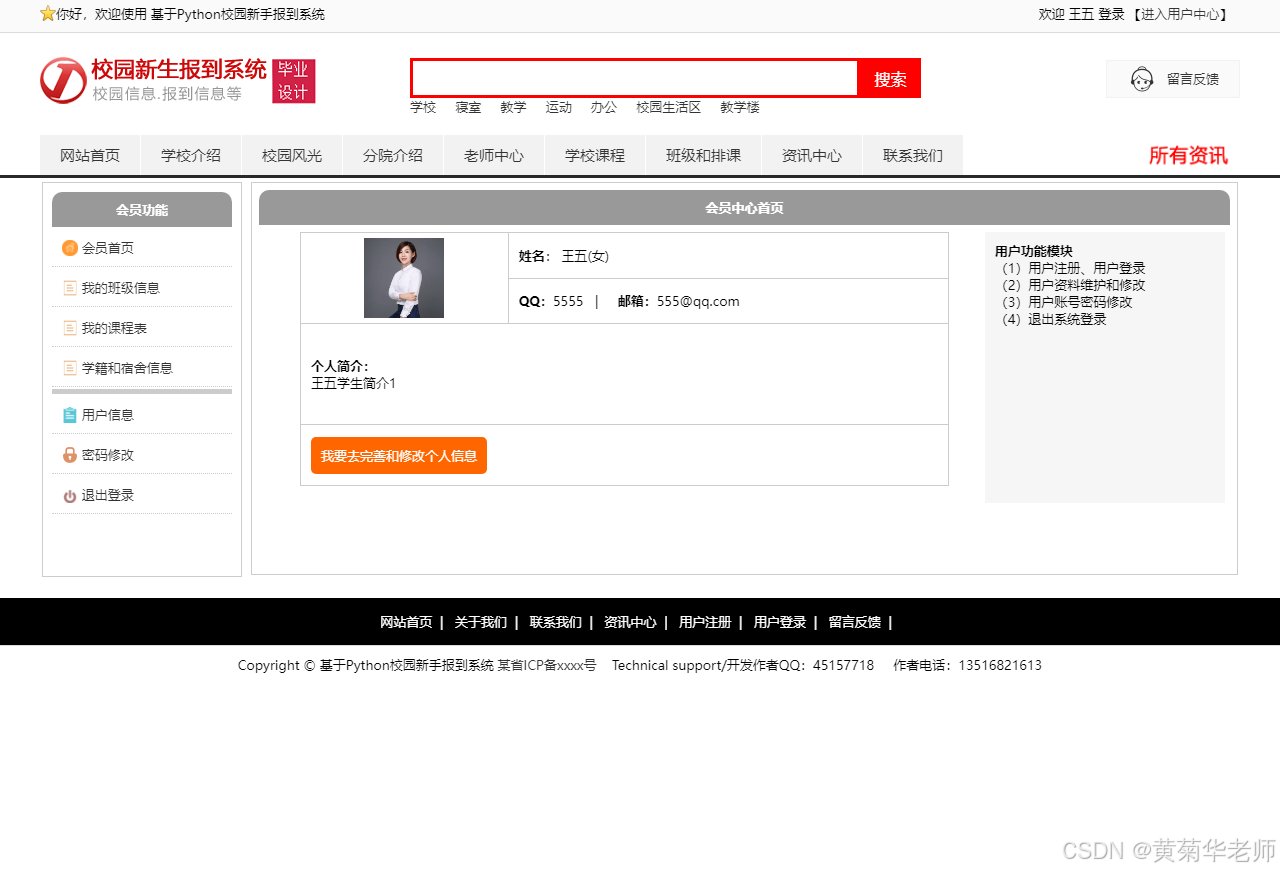This screenshot has width=1280, height=872.
Task: Click the 办公 search keyword link
Action: click(604, 107)
